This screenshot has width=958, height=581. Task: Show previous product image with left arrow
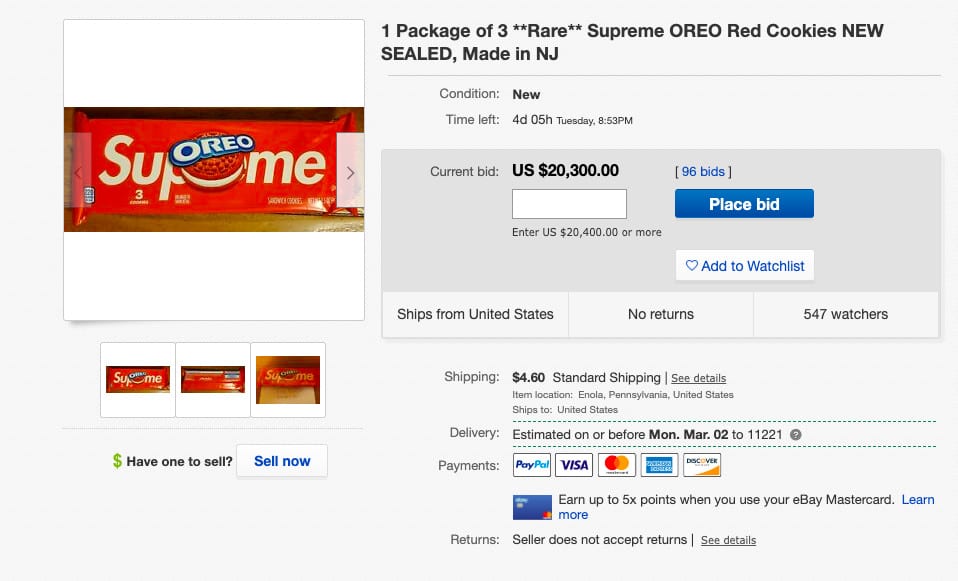coord(79,172)
